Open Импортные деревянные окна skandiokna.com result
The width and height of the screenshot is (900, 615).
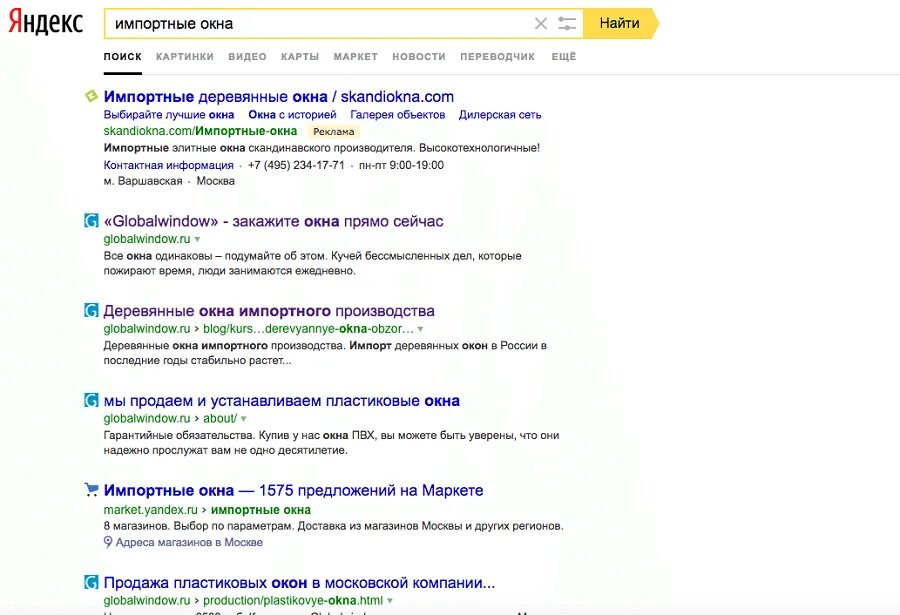(x=279, y=96)
